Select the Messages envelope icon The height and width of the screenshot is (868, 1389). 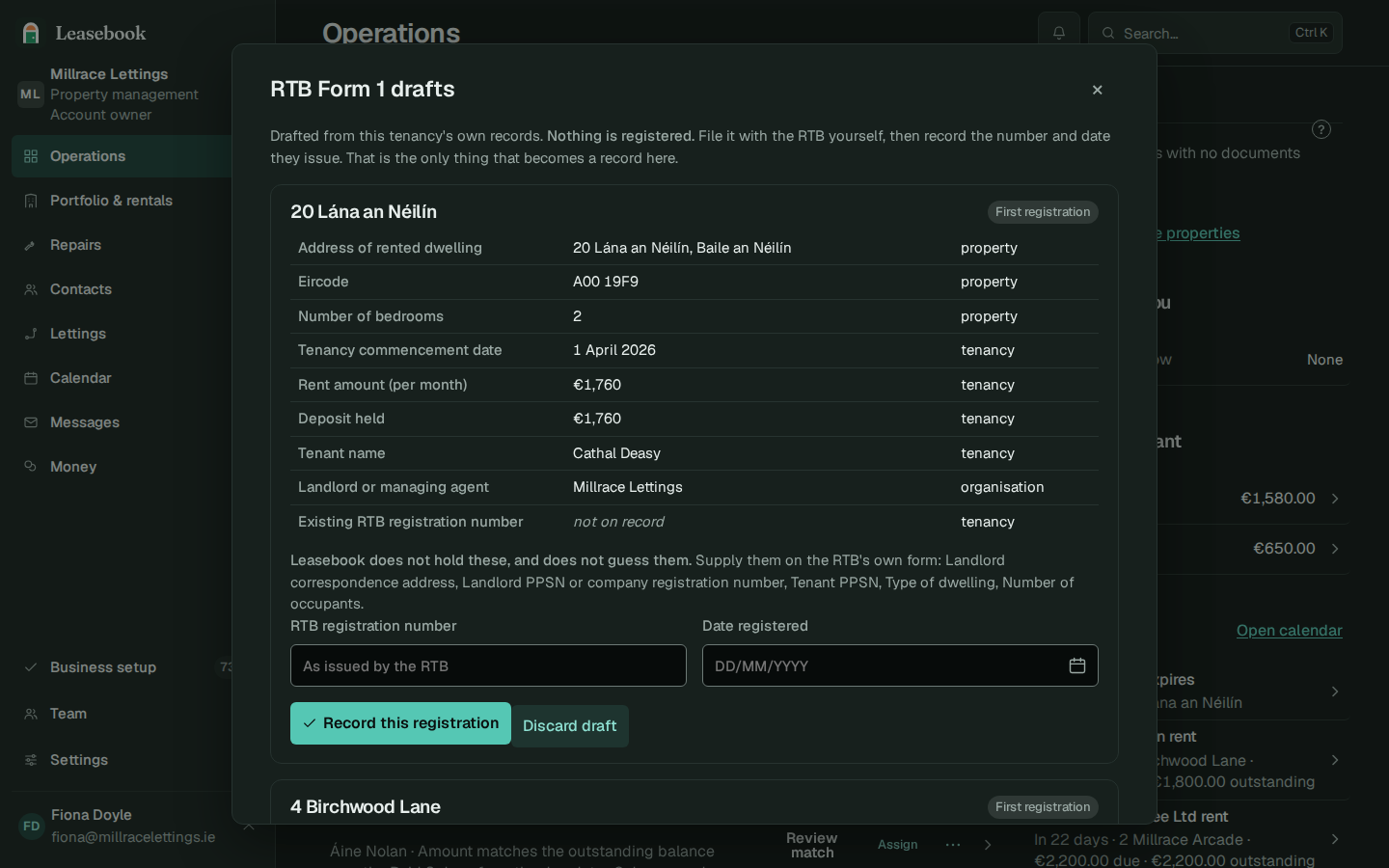click(x=31, y=422)
